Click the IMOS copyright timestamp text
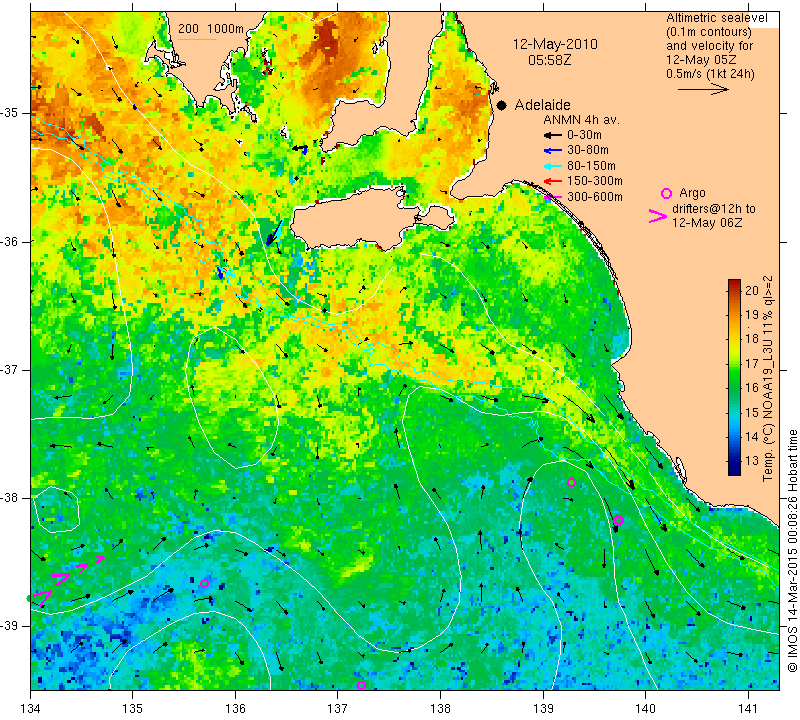The width and height of the screenshot is (800, 720). coord(792,550)
